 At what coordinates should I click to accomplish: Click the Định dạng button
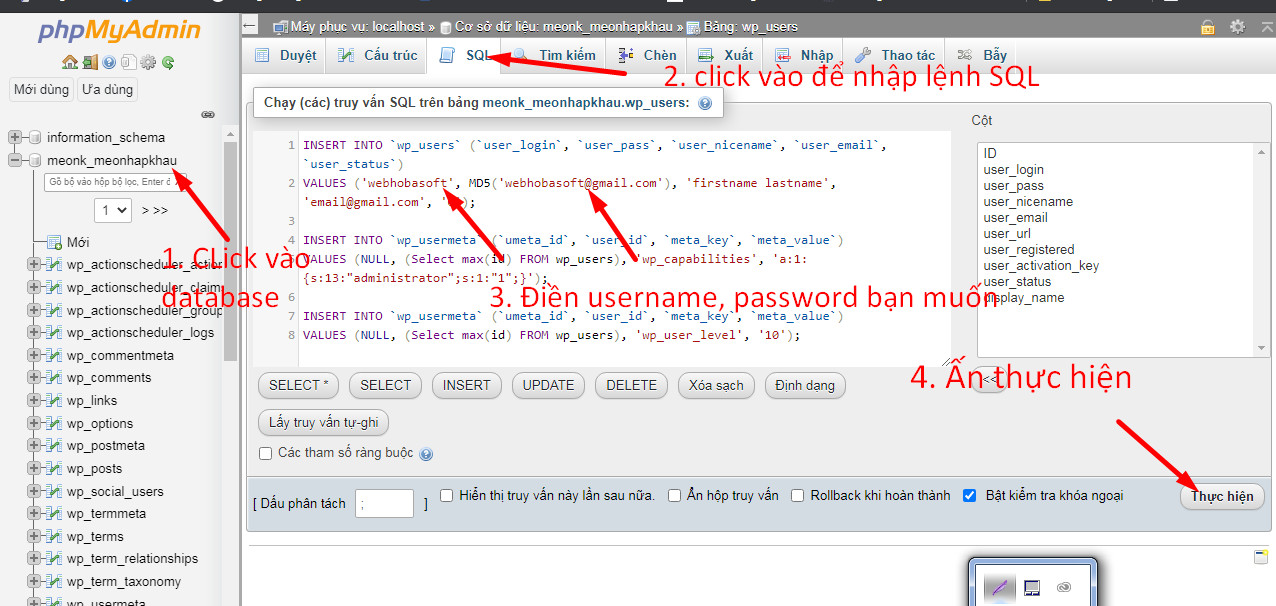(x=806, y=385)
